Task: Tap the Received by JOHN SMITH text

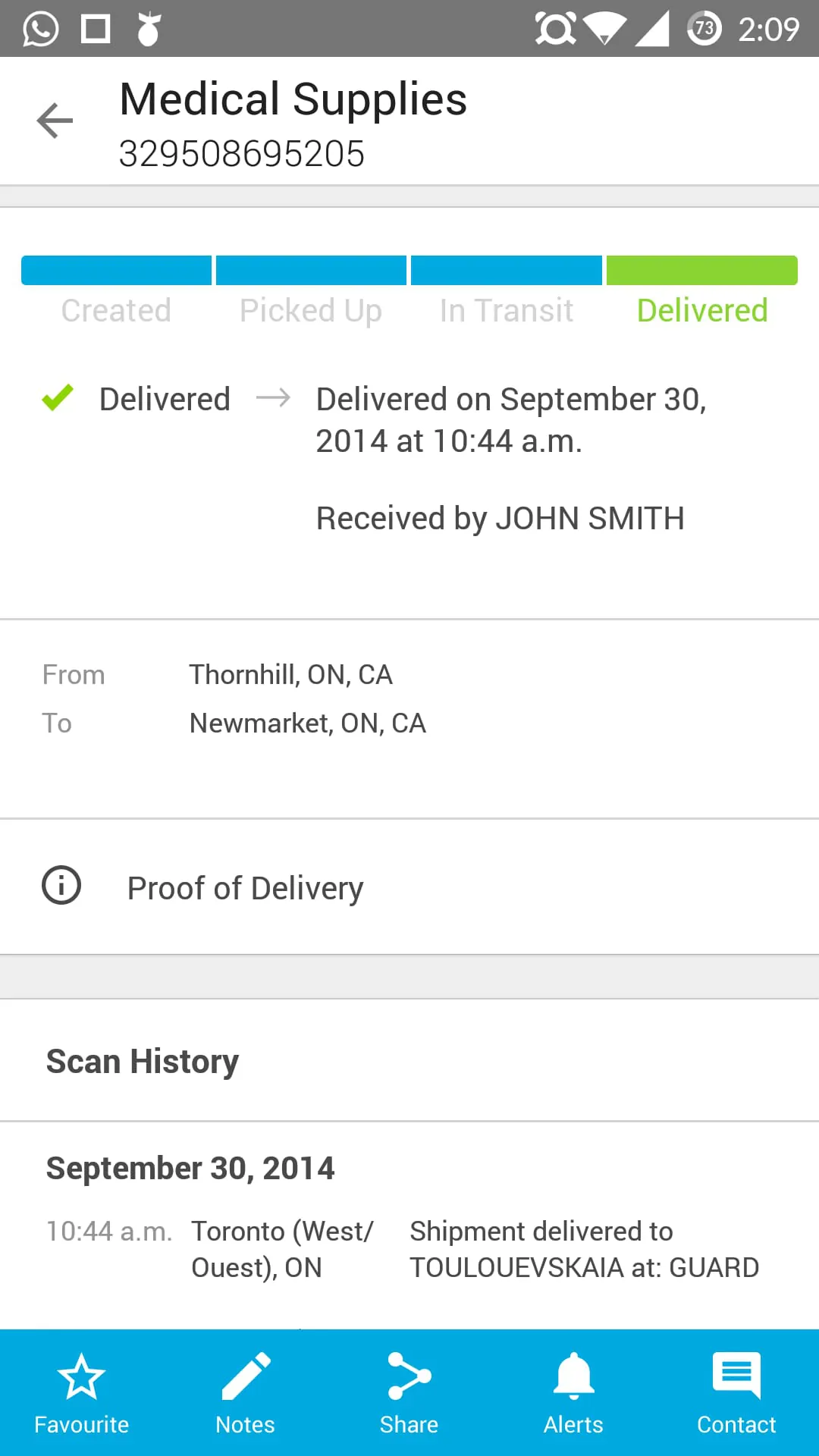Action: point(500,519)
